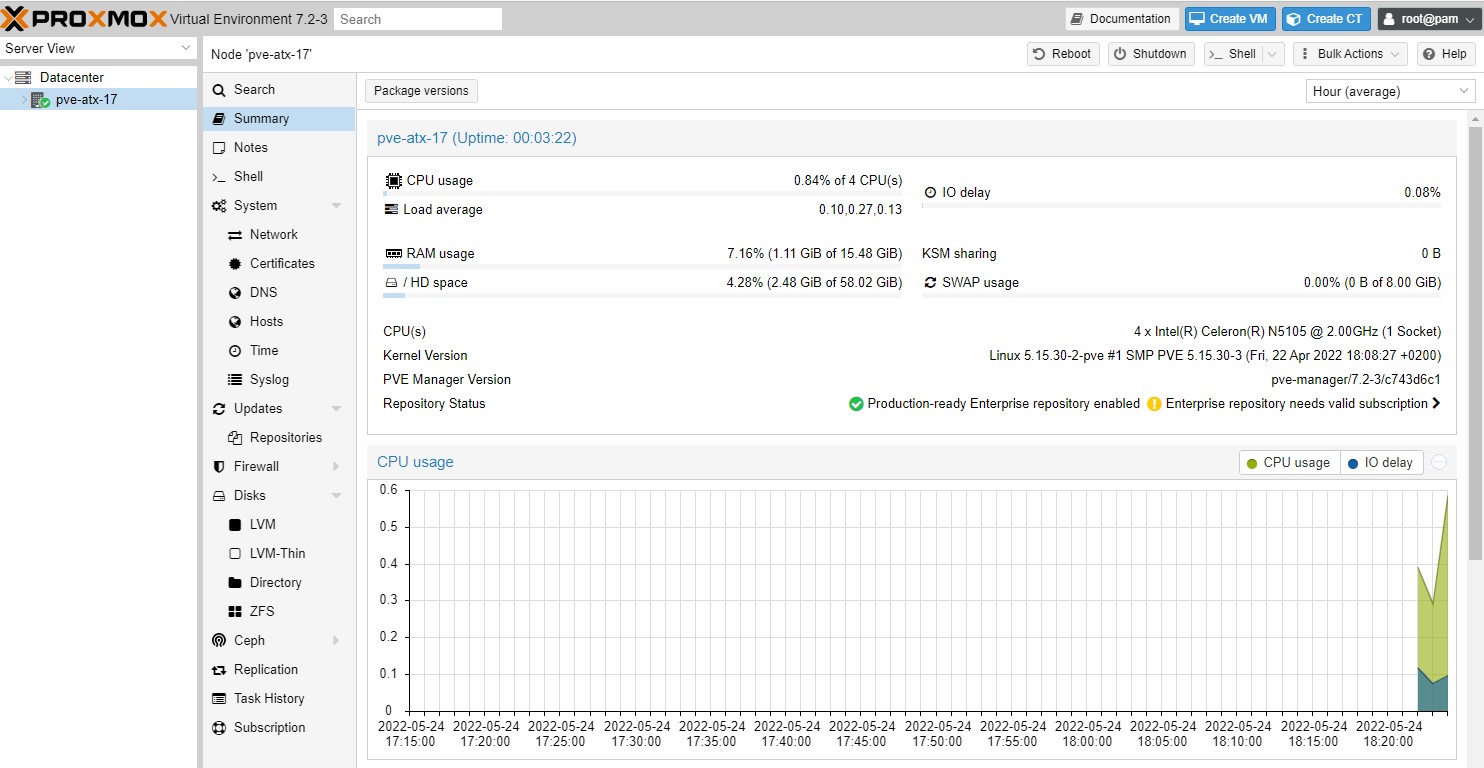Screen dimensions: 1484x768
Task: Open the Time settings
Action: tap(279, 350)
